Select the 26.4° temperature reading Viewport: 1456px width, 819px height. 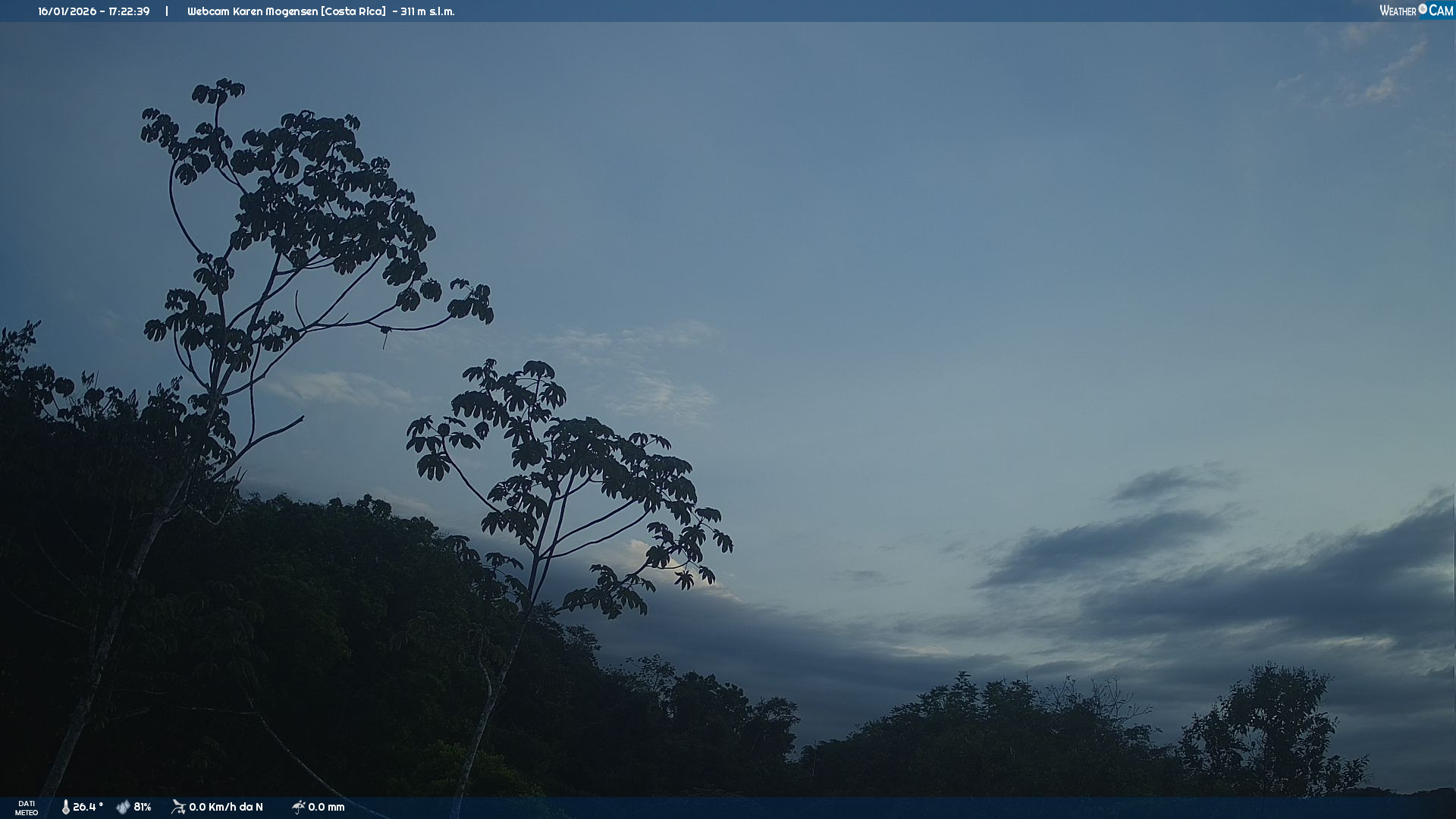pyautogui.click(x=88, y=807)
